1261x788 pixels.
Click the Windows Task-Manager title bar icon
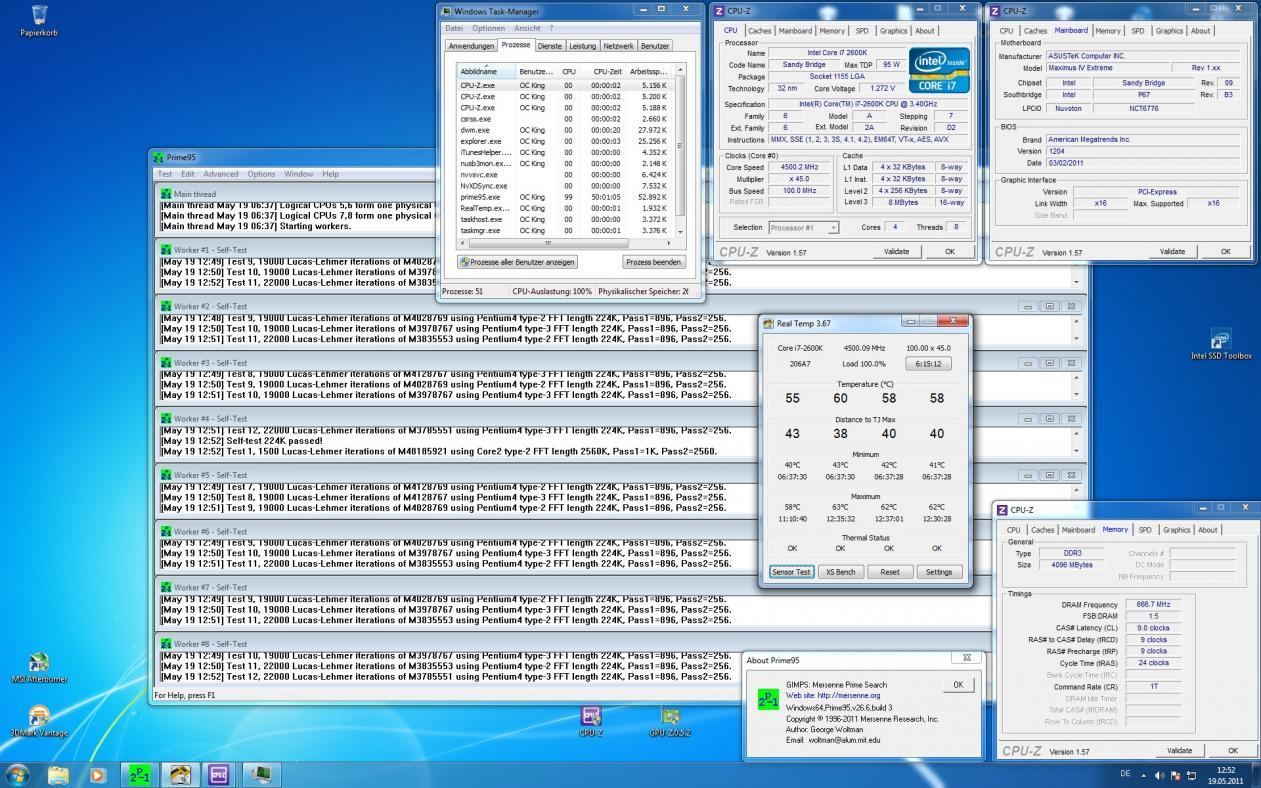[x=446, y=11]
